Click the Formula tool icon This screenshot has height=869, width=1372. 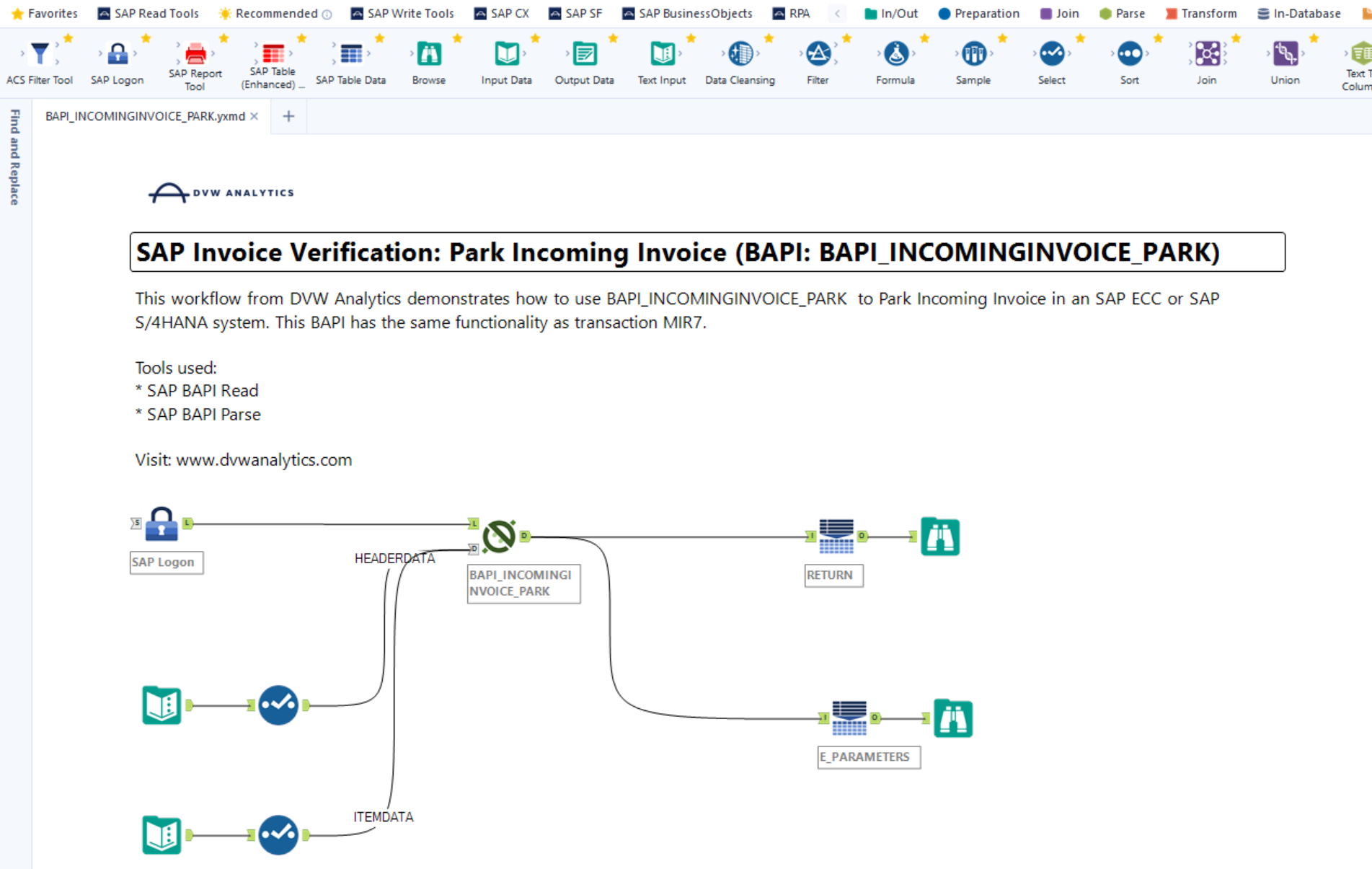pyautogui.click(x=895, y=54)
